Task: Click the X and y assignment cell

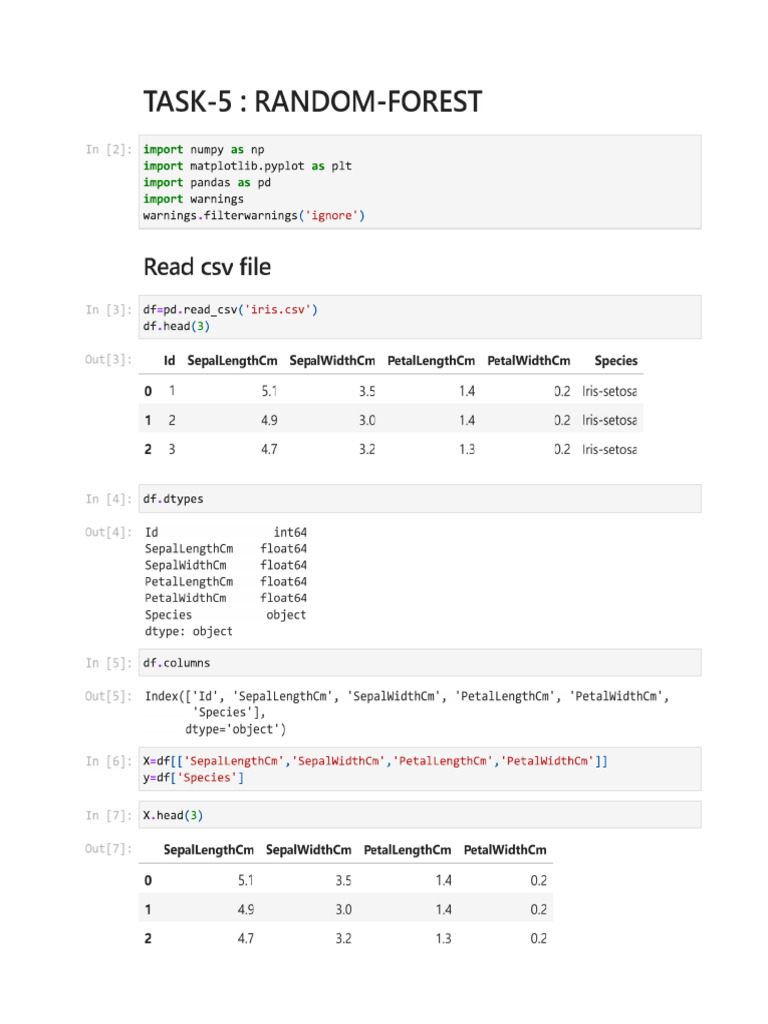Action: pos(420,769)
